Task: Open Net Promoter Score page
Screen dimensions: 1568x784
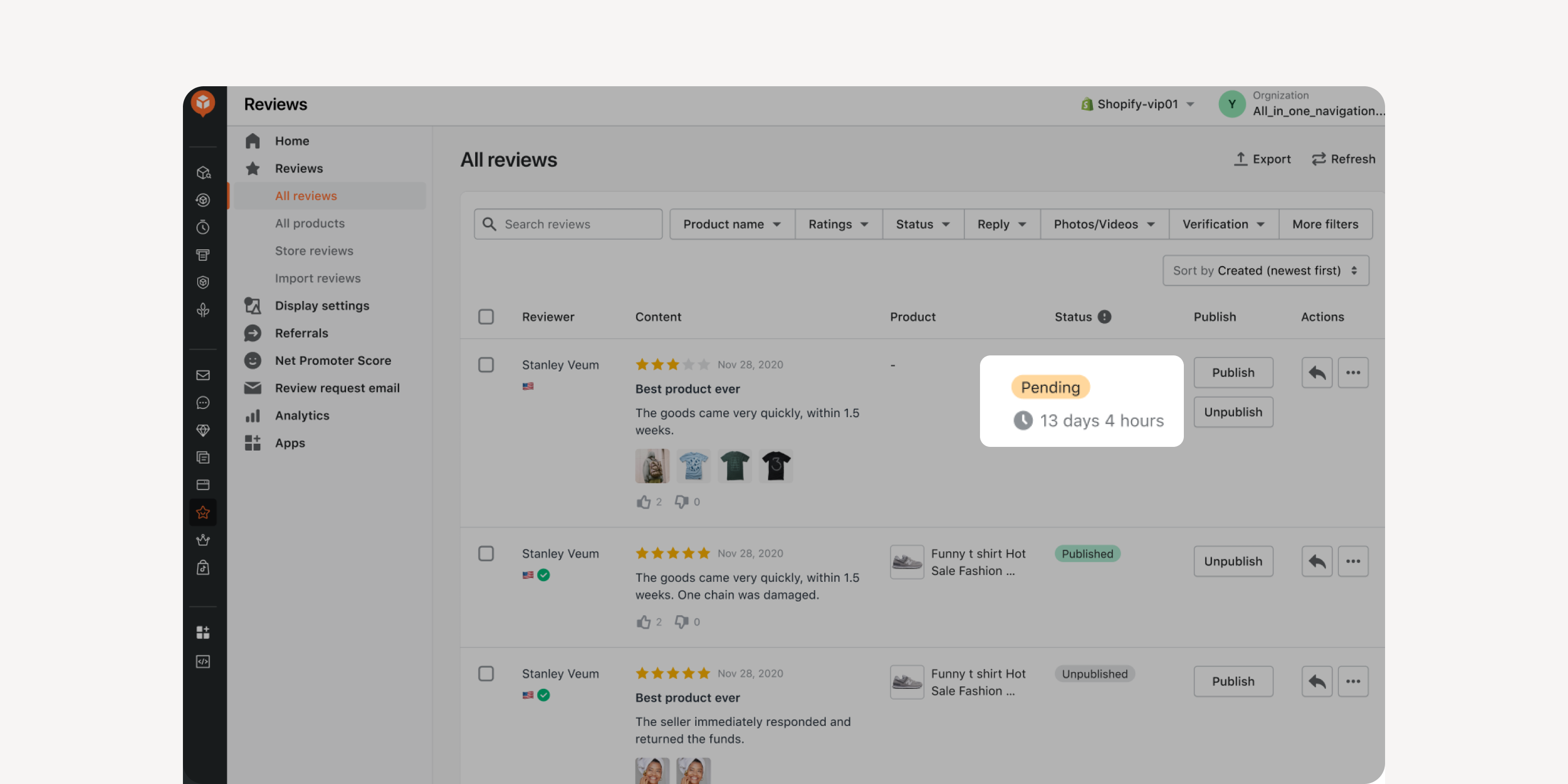Action: coord(332,360)
